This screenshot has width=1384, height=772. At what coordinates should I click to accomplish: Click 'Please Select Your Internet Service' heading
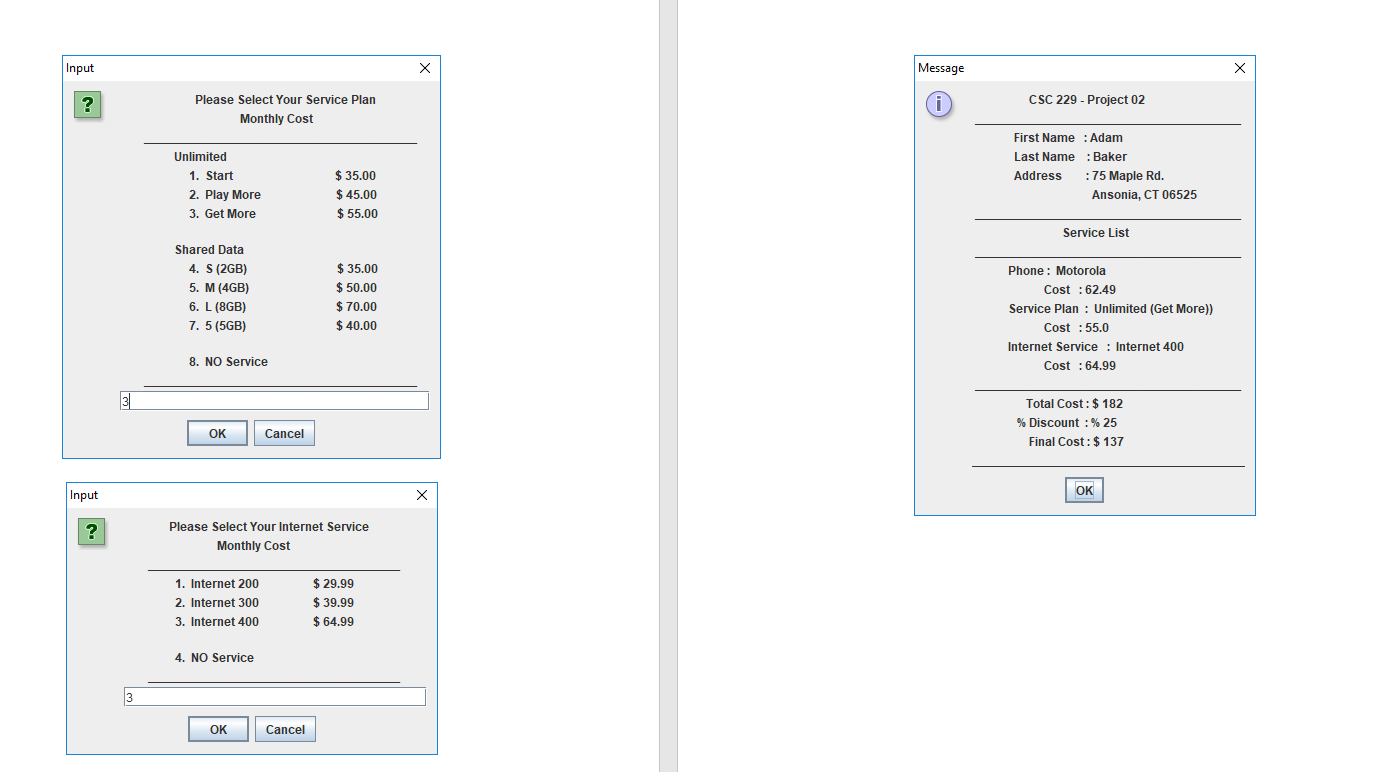[269, 527]
